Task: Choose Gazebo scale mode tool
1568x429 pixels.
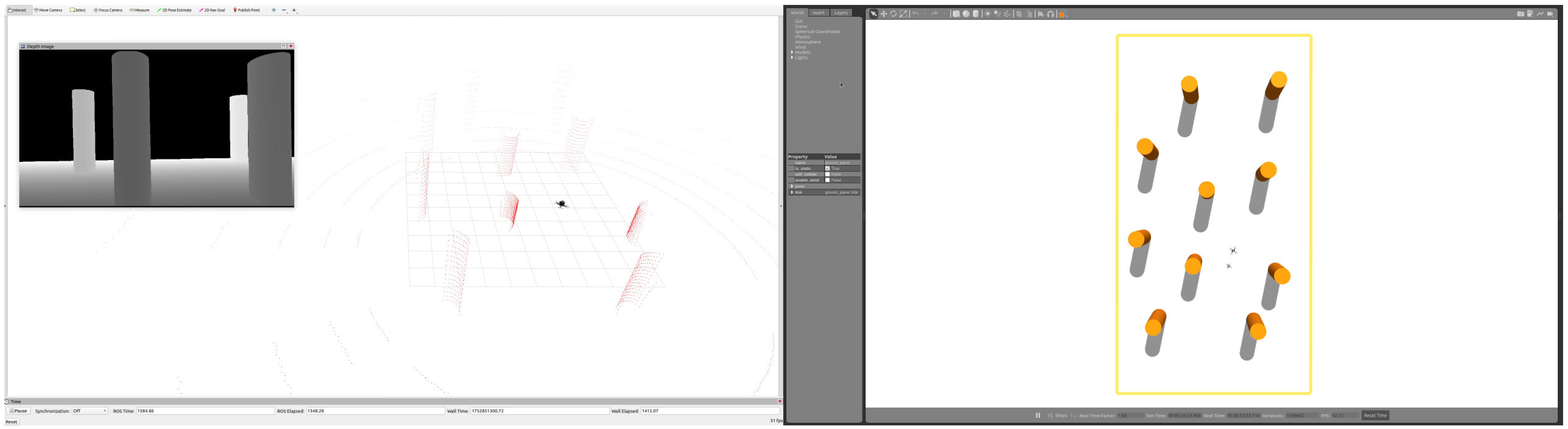Action: (x=903, y=14)
